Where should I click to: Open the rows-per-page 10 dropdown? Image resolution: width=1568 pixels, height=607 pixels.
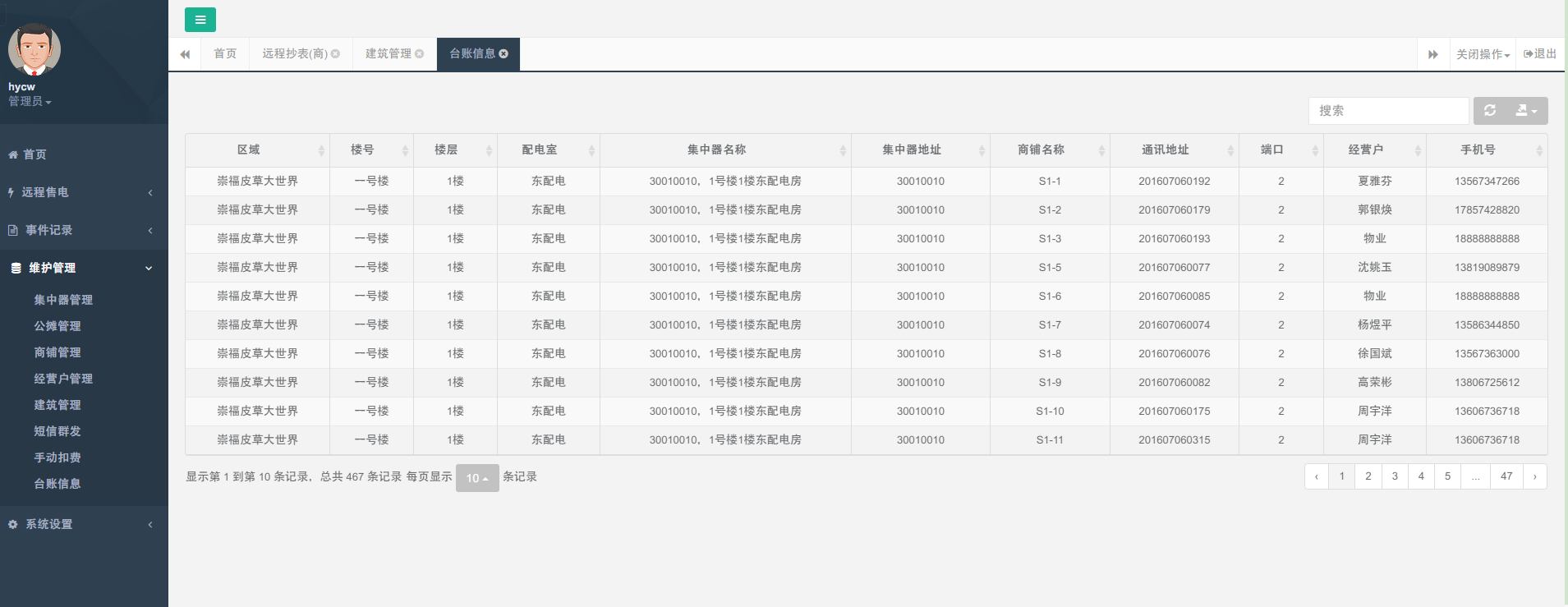(477, 478)
